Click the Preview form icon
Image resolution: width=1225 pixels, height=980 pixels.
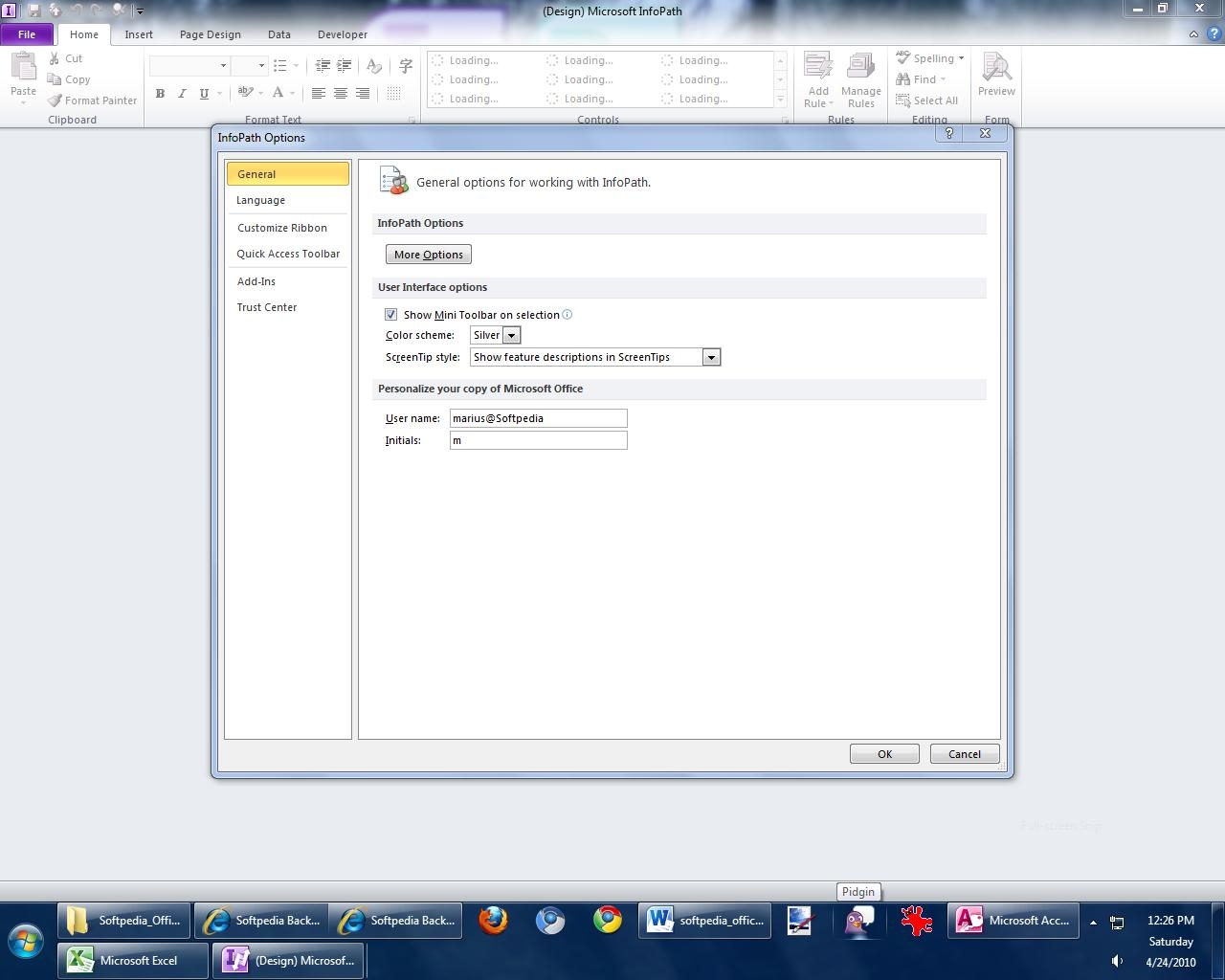point(996,67)
